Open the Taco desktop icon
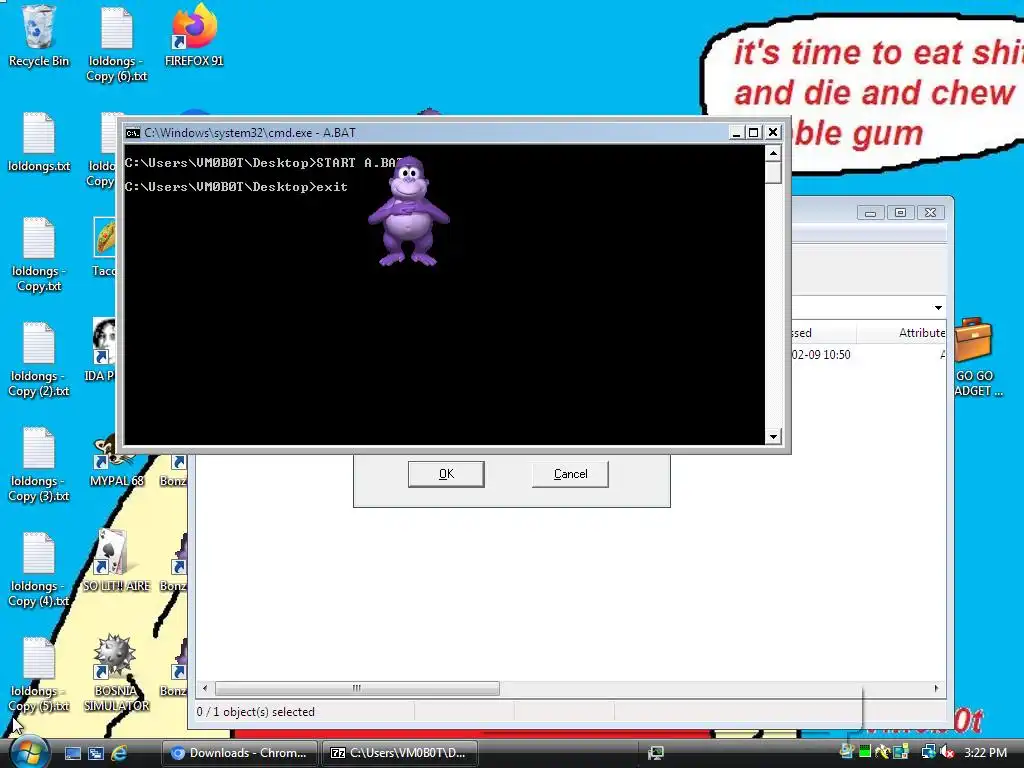The width and height of the screenshot is (1024, 768). pyautogui.click(x=104, y=247)
